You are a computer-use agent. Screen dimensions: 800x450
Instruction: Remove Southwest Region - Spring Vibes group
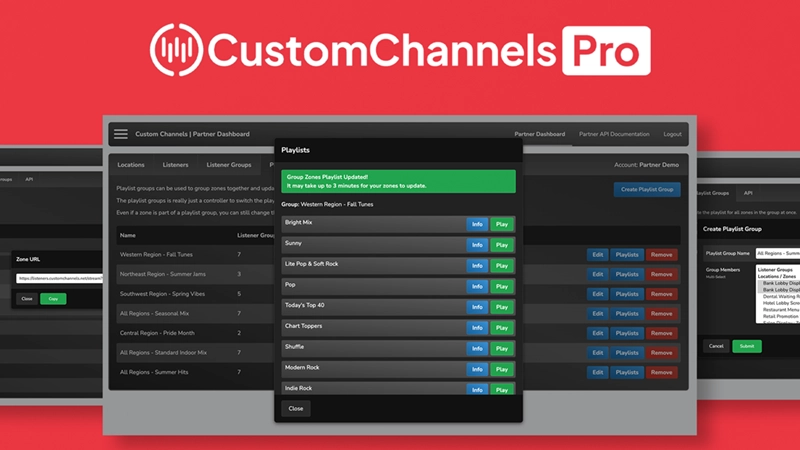click(662, 294)
